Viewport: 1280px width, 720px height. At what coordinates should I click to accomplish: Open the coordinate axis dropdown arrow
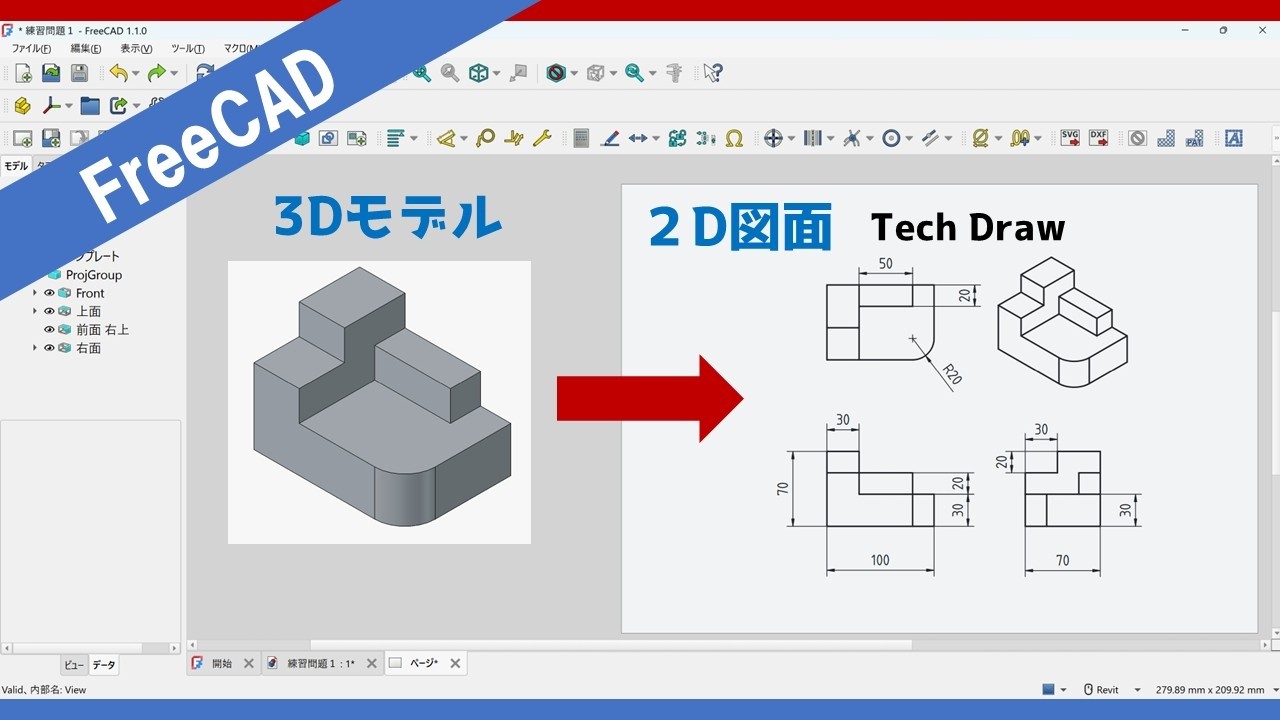[68, 105]
